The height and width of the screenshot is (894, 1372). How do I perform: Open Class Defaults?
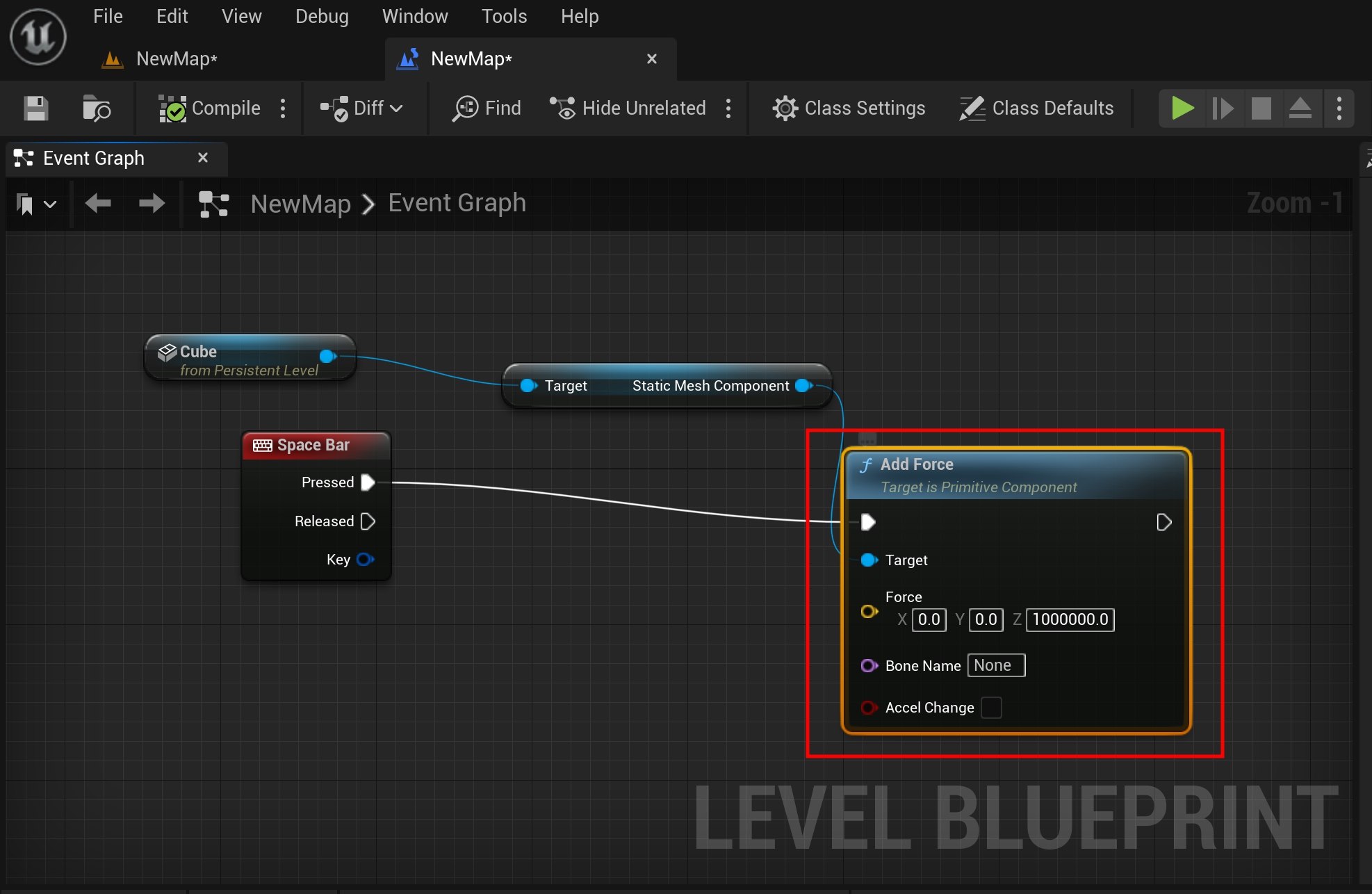(1036, 108)
